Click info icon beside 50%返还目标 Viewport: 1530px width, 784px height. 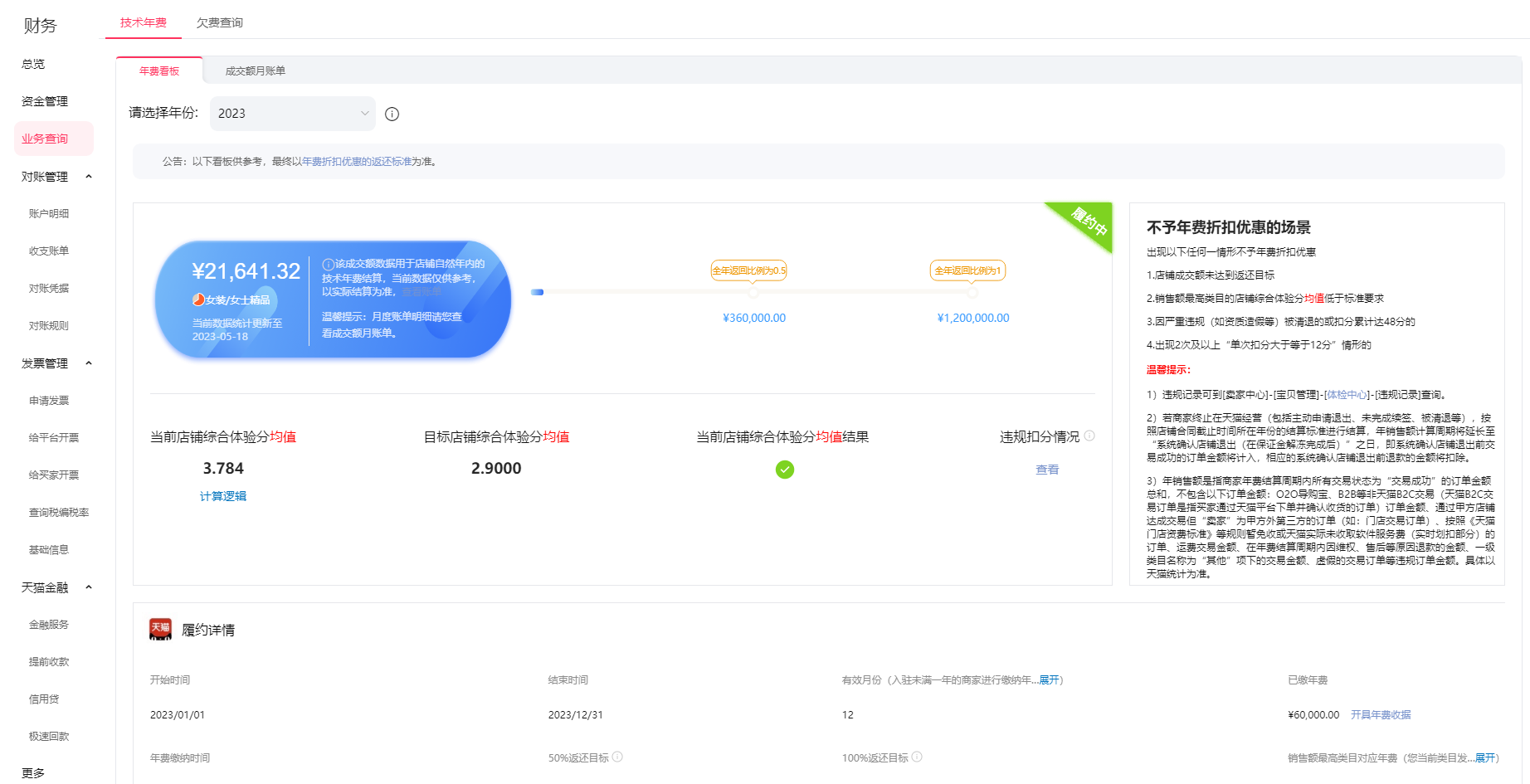(617, 757)
